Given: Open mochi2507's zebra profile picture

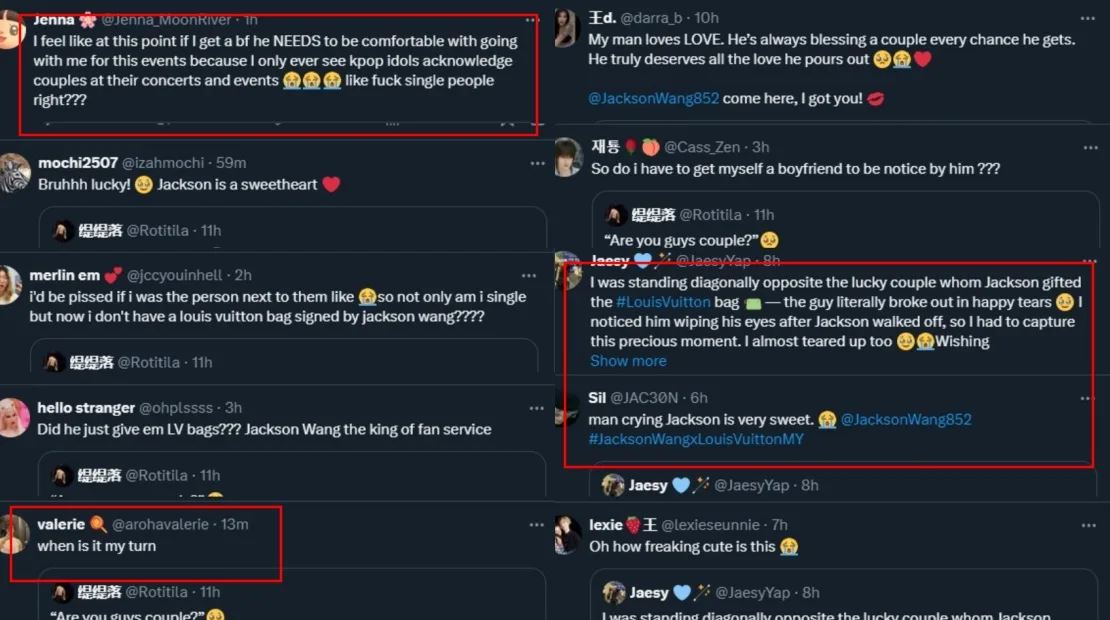Looking at the screenshot, I should coord(13,173).
